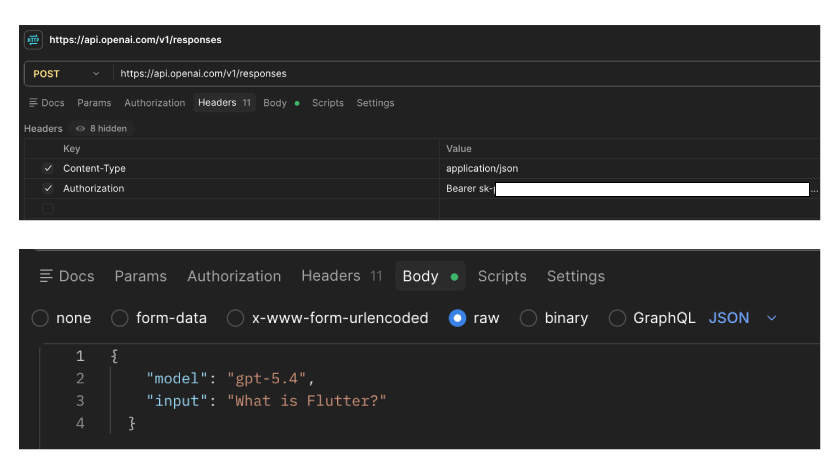838x470 pixels.
Task: Uncheck the Authorization header checkbox
Action: [48, 188]
